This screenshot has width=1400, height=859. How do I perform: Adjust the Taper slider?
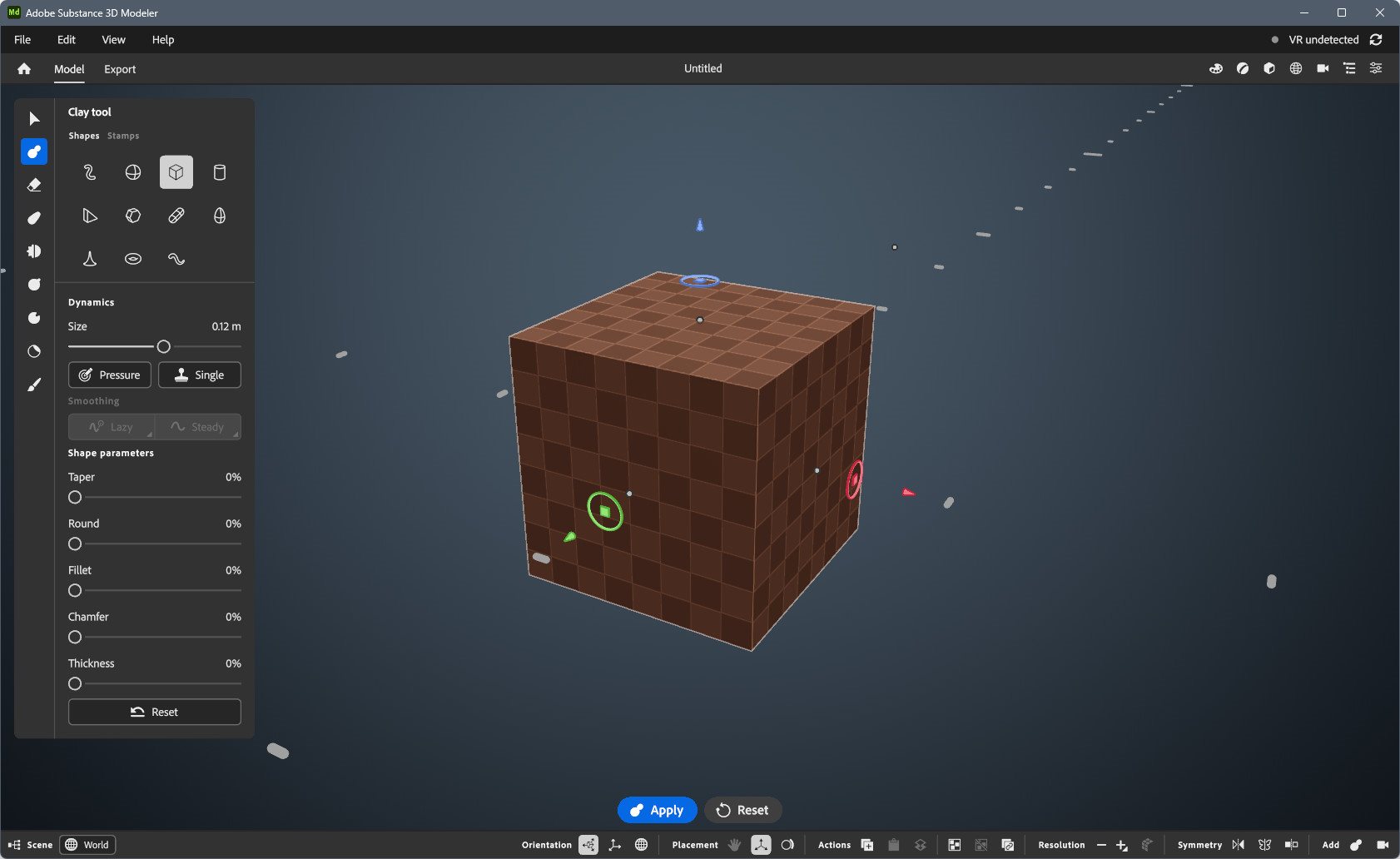[x=155, y=497]
